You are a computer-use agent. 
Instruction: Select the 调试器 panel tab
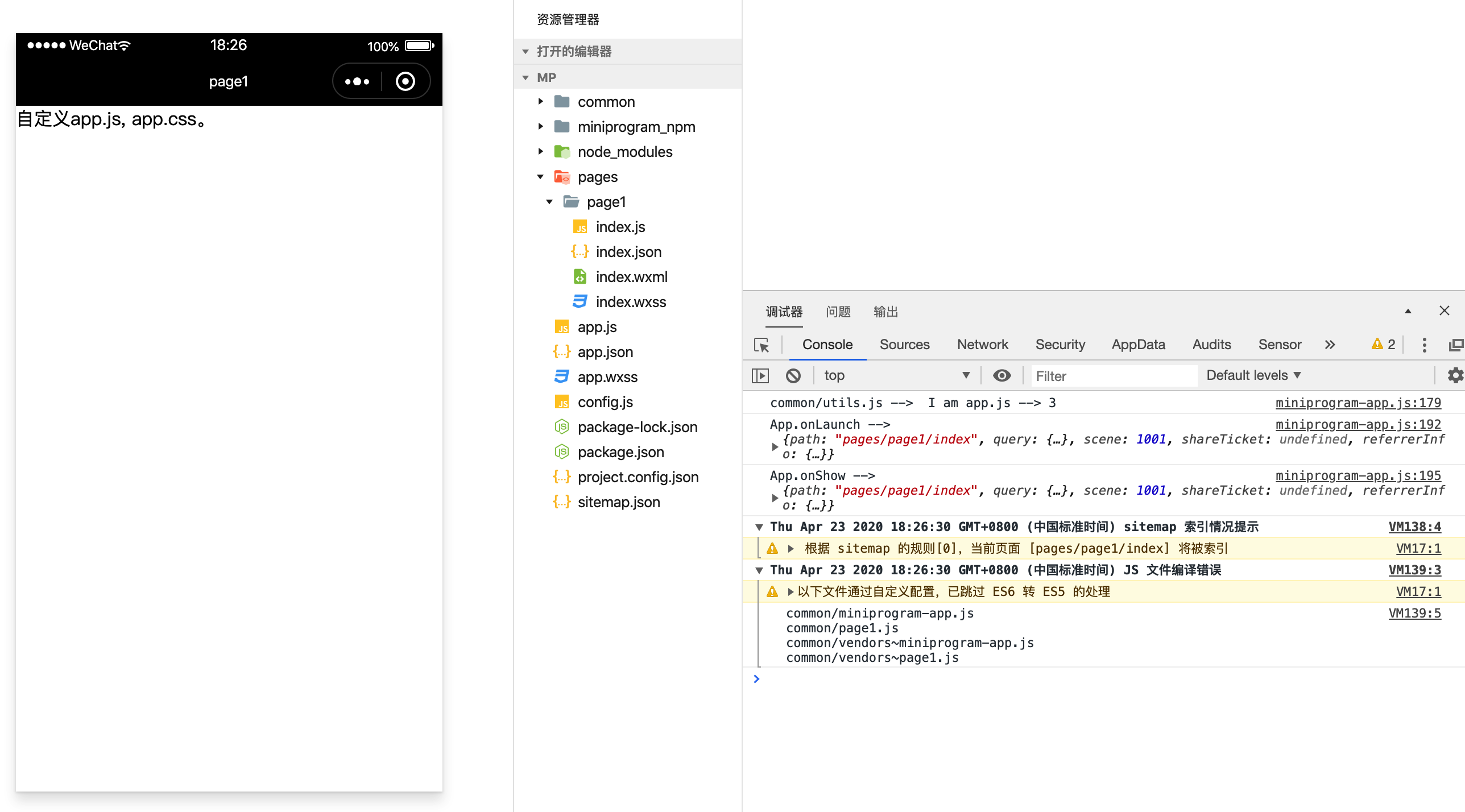pos(784,312)
